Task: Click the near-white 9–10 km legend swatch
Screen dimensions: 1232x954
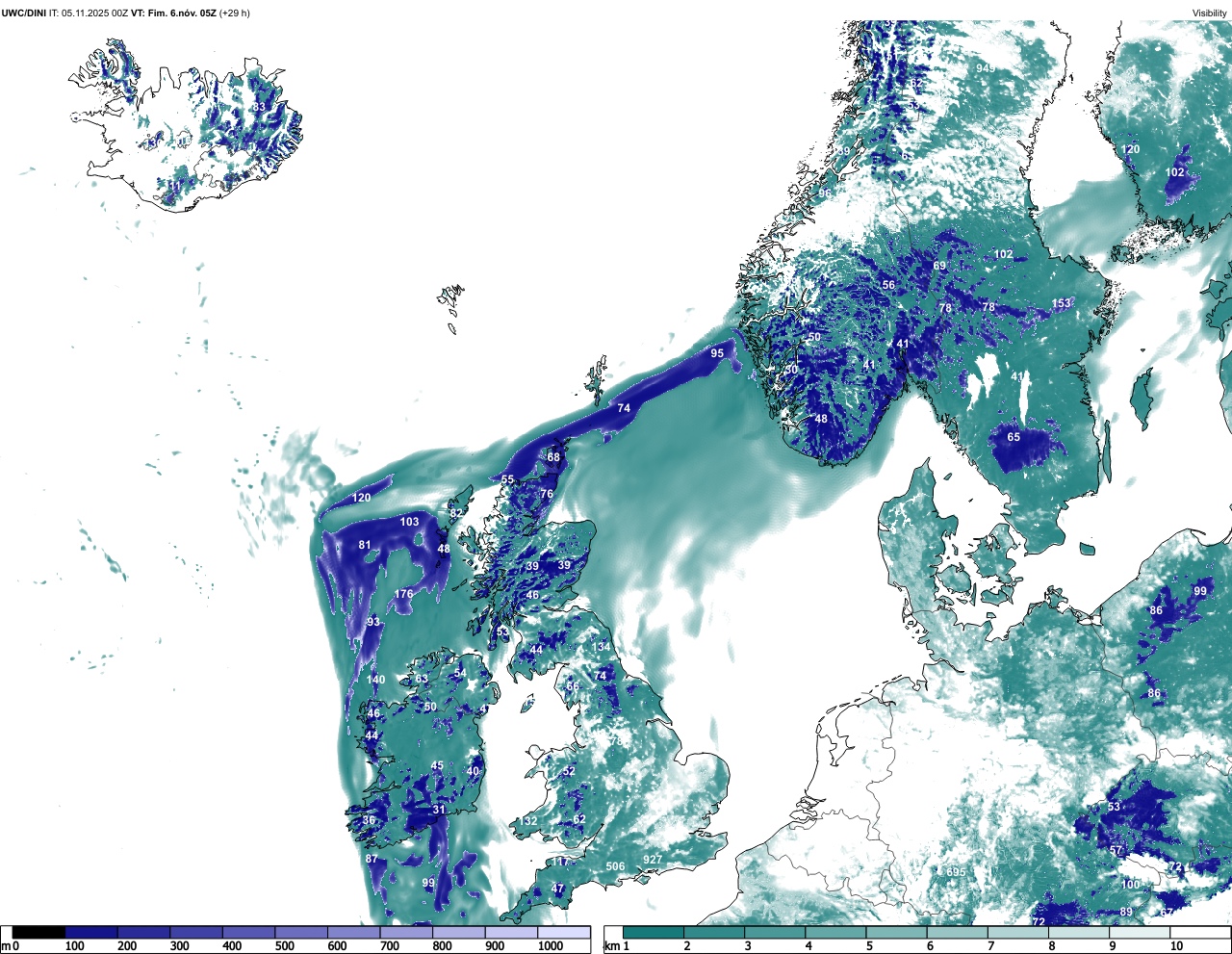Action: click(x=1141, y=932)
